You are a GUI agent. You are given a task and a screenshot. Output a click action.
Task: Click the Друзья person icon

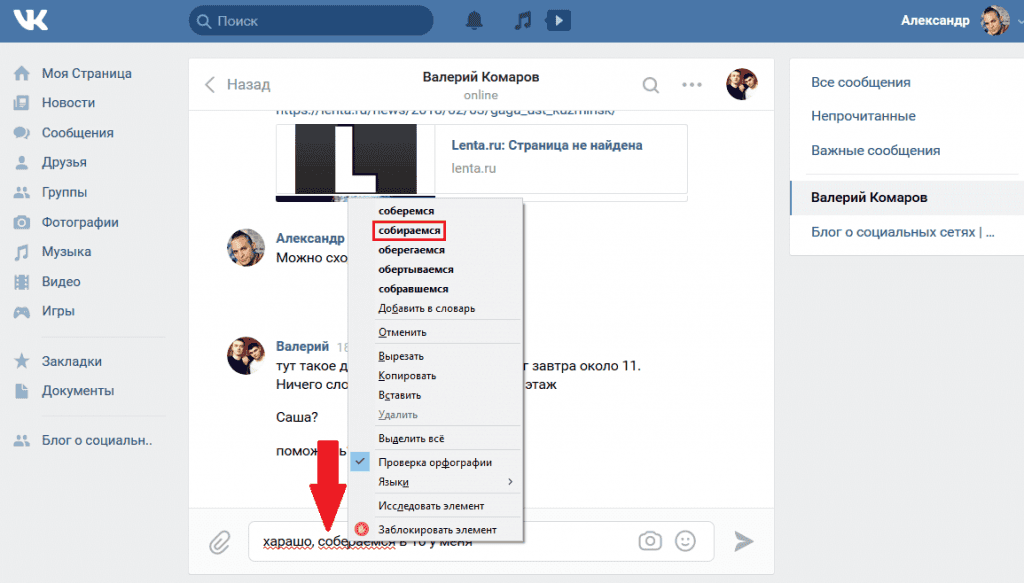point(22,162)
